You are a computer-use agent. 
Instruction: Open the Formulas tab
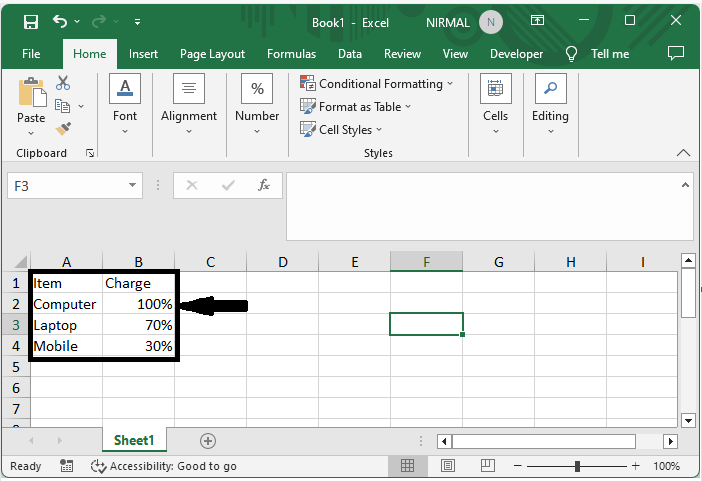pyautogui.click(x=291, y=54)
